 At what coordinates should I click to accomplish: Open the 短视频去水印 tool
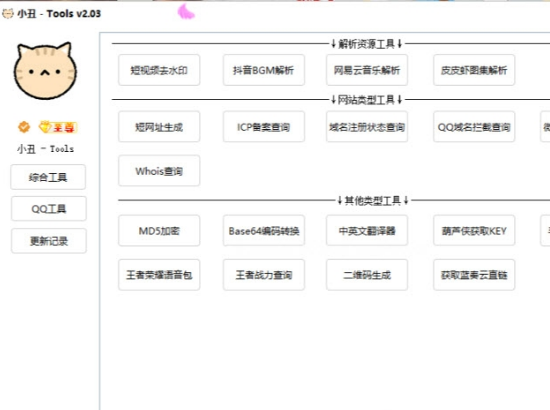[159, 70]
